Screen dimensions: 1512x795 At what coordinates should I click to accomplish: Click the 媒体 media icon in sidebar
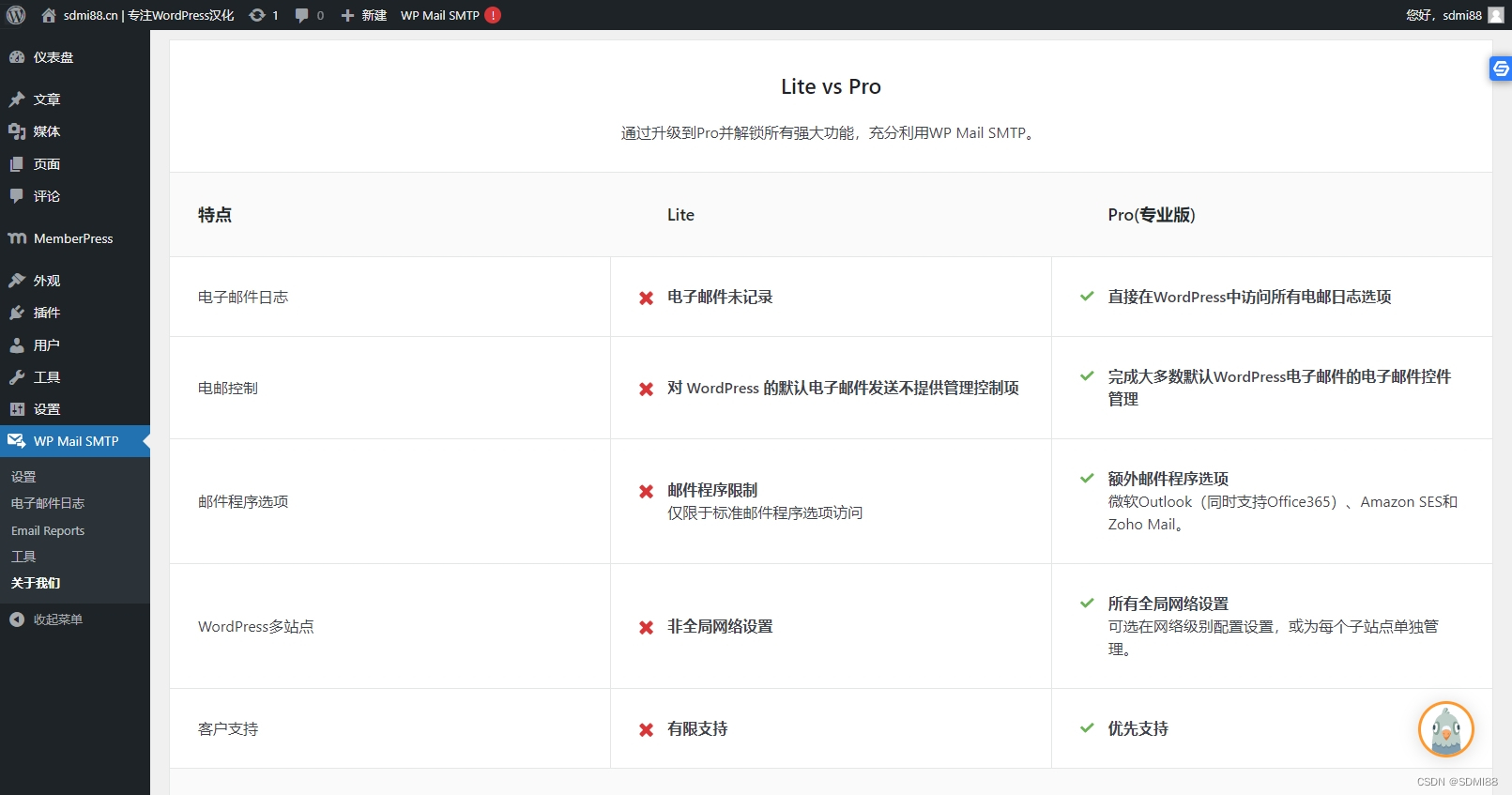tap(17, 131)
